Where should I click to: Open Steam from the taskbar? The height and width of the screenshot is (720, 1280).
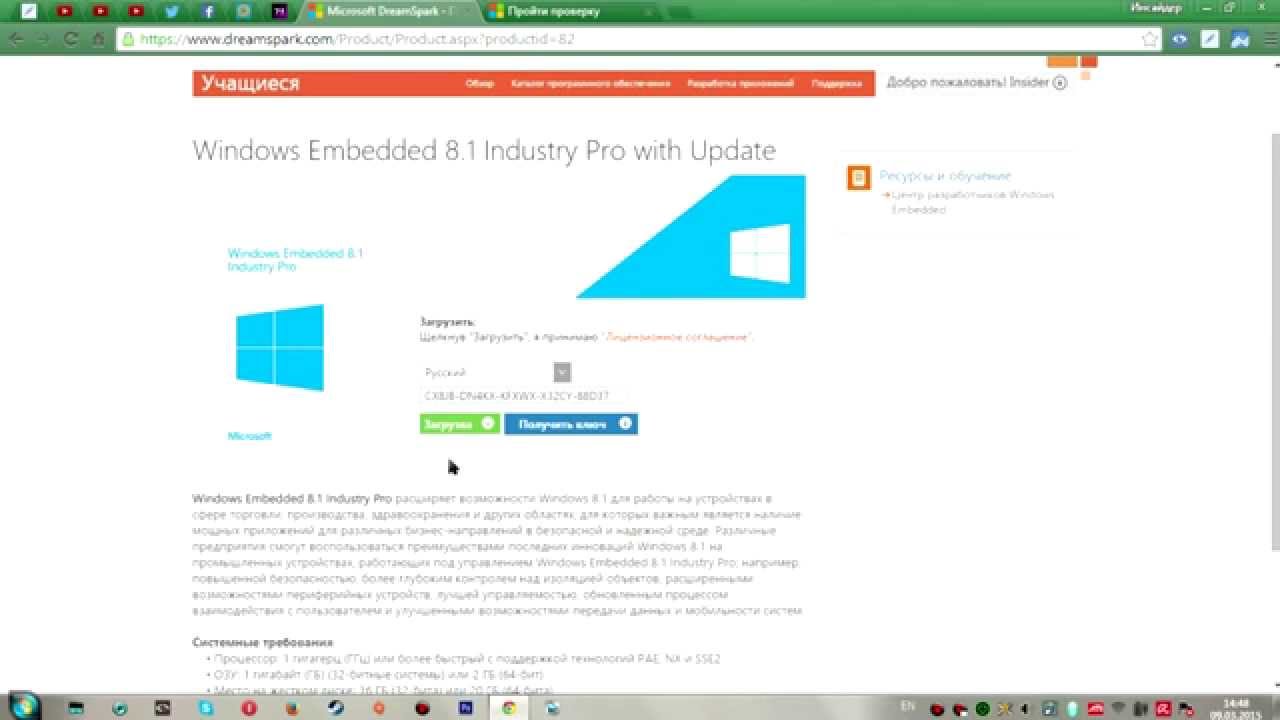coord(335,707)
